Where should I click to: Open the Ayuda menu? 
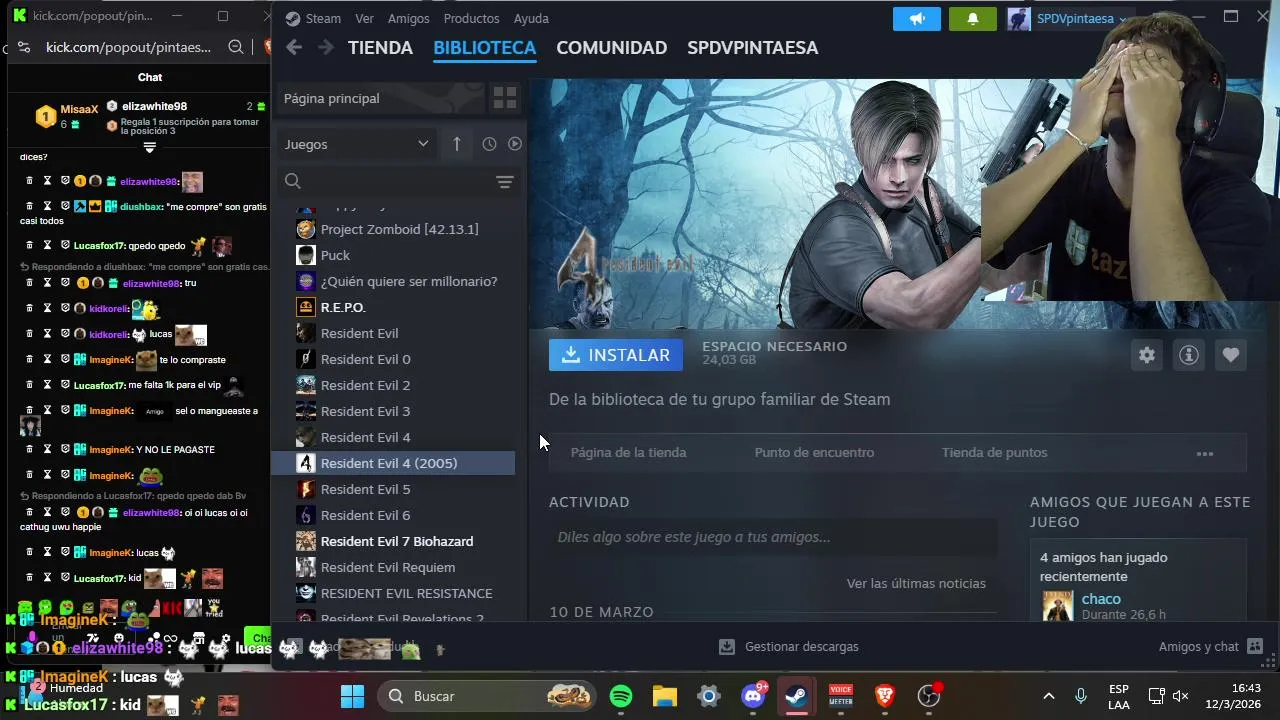(531, 18)
